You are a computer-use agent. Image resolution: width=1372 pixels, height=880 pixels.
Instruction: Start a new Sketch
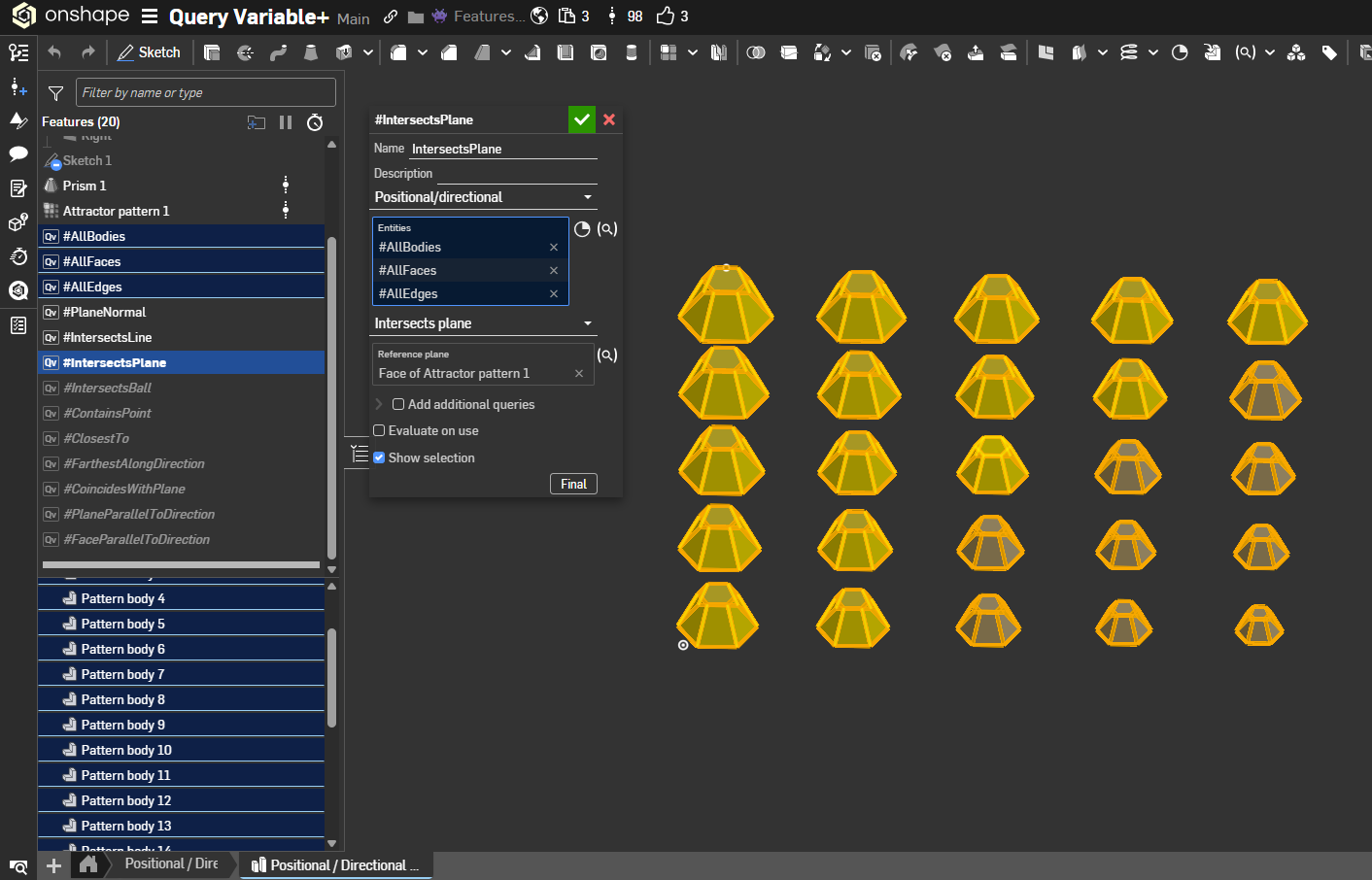coord(149,52)
